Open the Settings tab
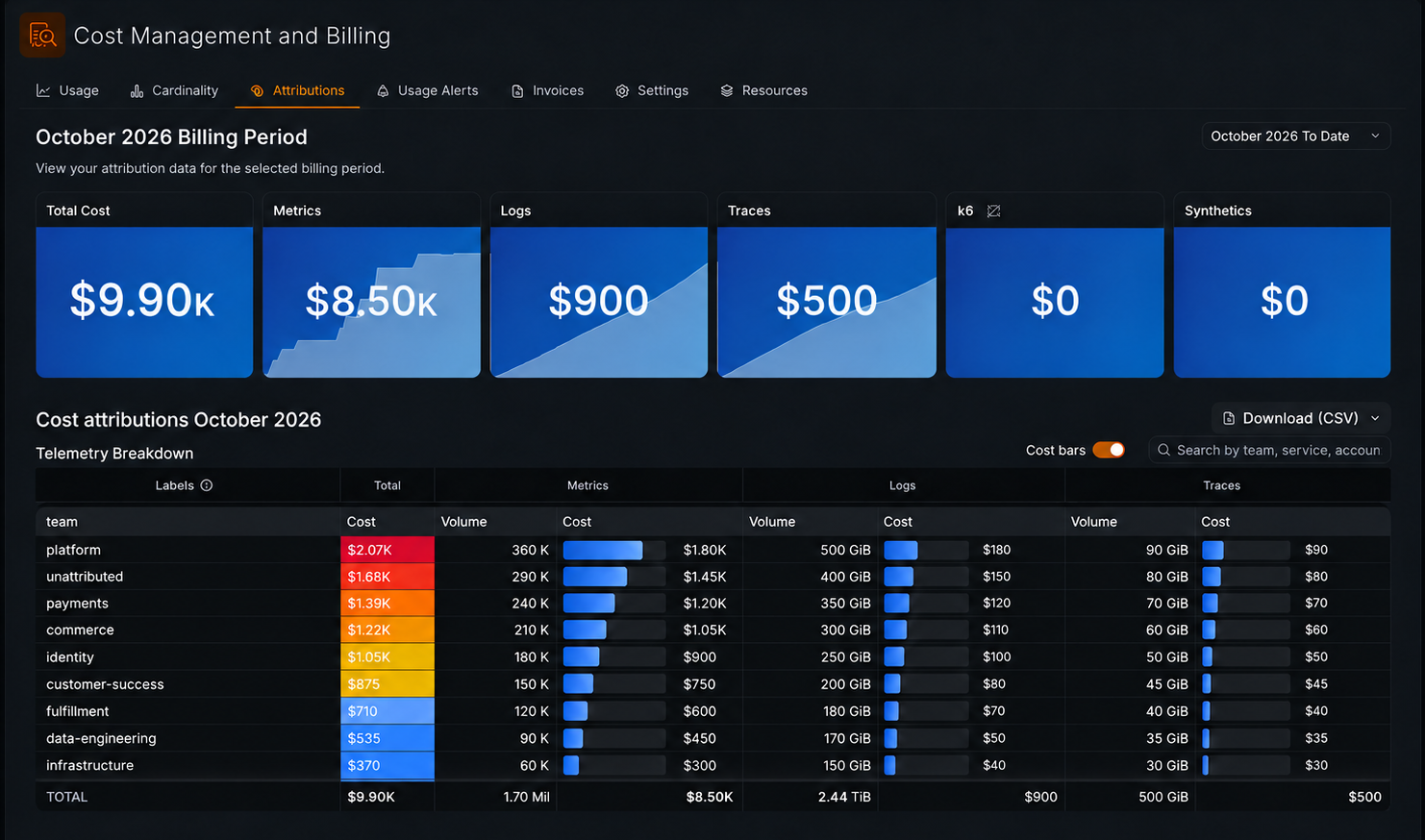Screen dimensions: 1425x840 pyautogui.click(x=652, y=90)
